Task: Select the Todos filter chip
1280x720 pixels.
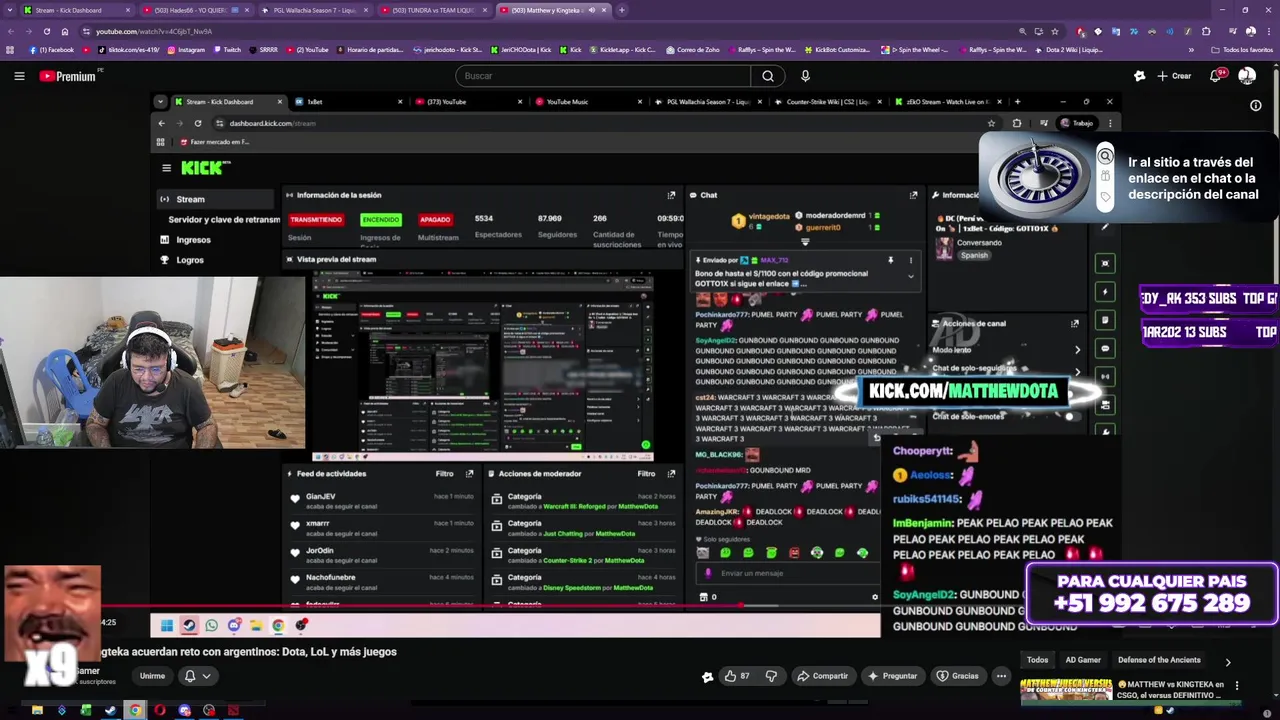Action: click(x=1037, y=660)
